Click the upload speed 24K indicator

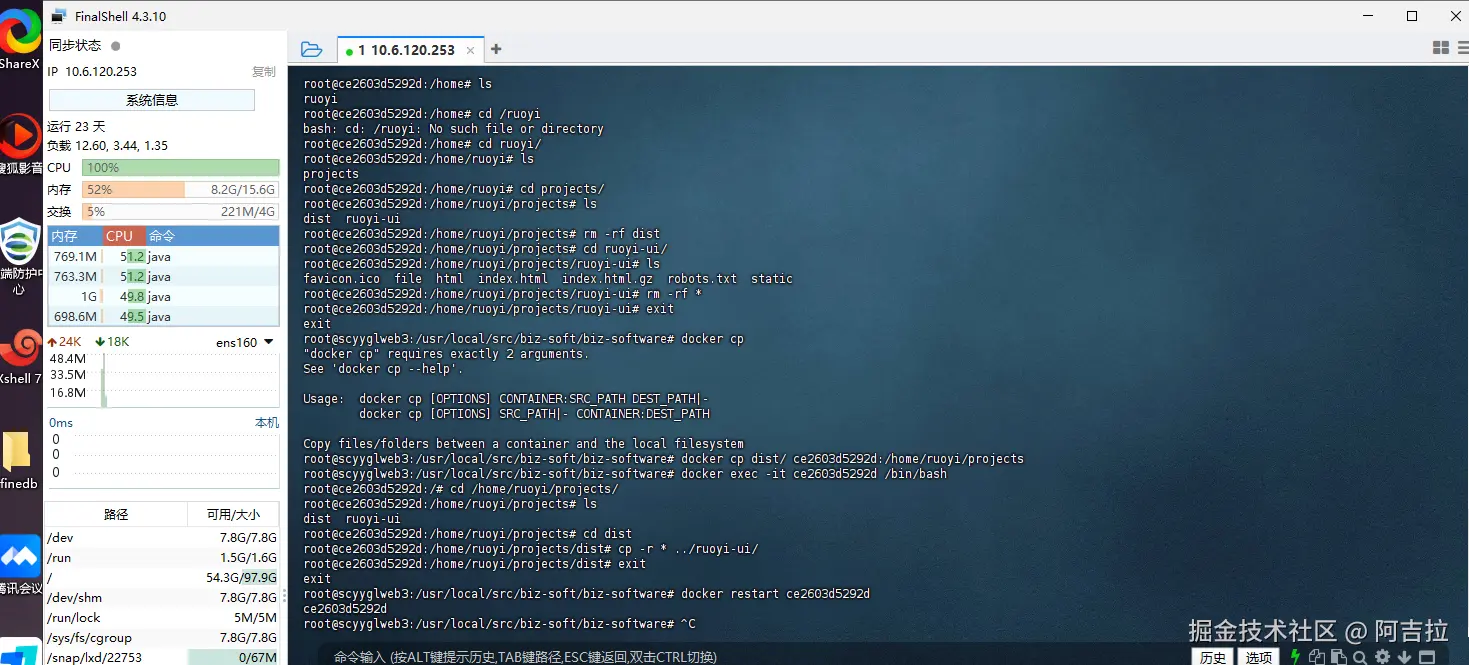64,342
